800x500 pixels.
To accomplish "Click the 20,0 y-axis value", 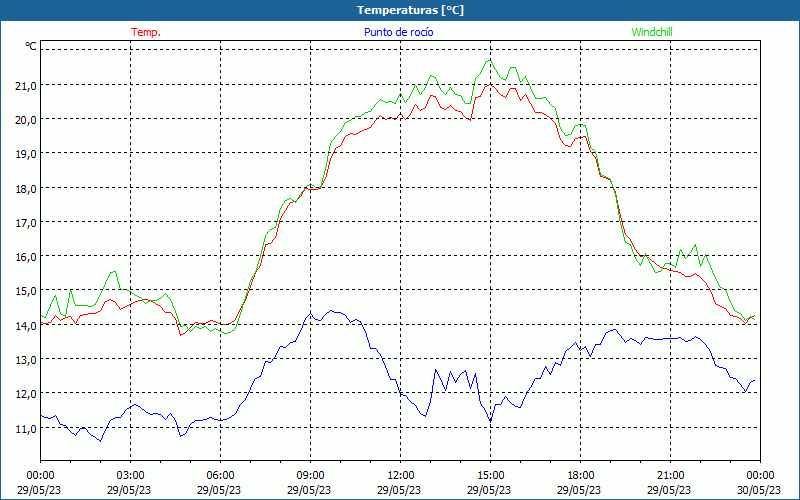I will pos(26,120).
